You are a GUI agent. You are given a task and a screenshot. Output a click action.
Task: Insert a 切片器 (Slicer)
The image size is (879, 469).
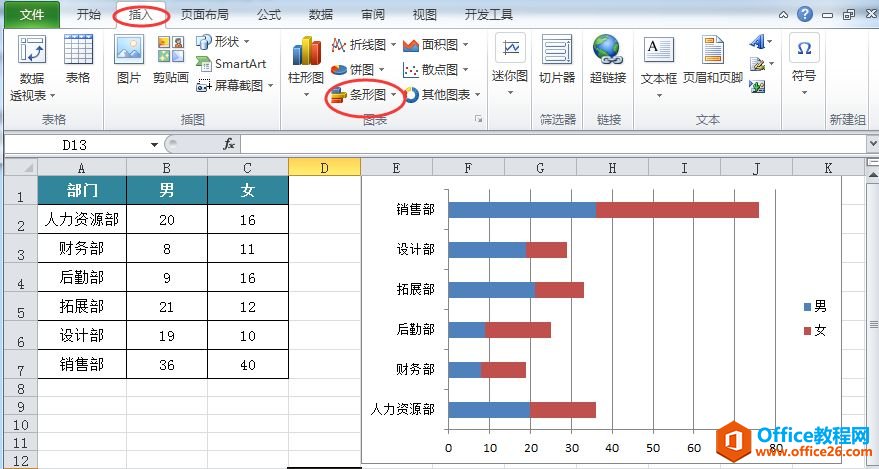pos(556,52)
